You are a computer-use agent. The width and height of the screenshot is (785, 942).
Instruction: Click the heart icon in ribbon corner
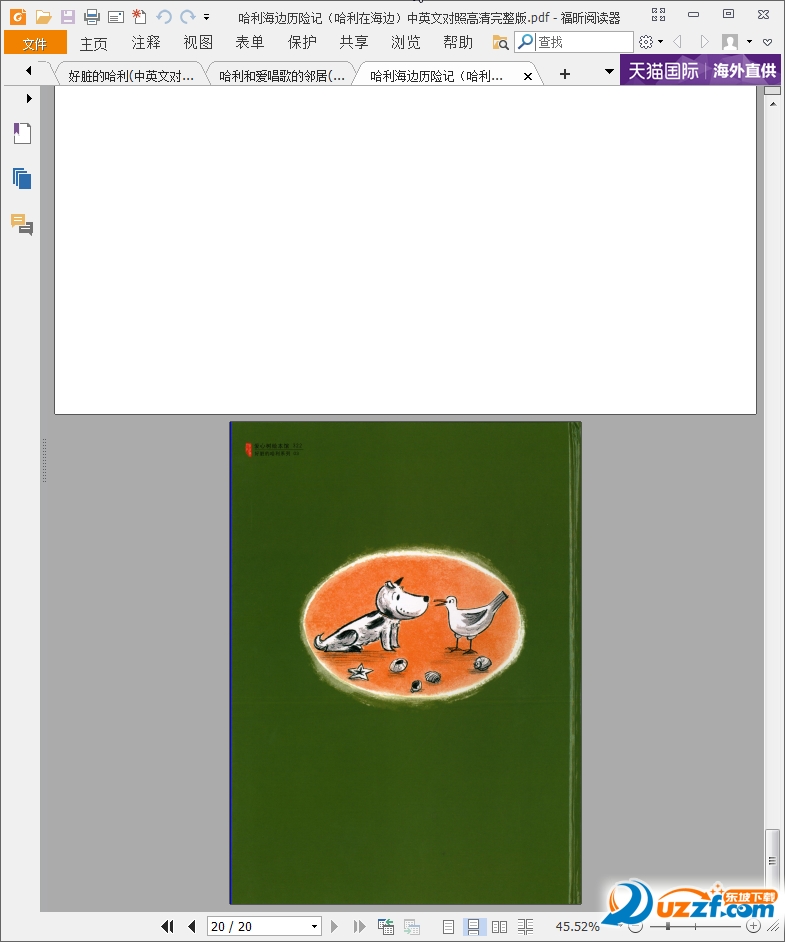[x=768, y=42]
